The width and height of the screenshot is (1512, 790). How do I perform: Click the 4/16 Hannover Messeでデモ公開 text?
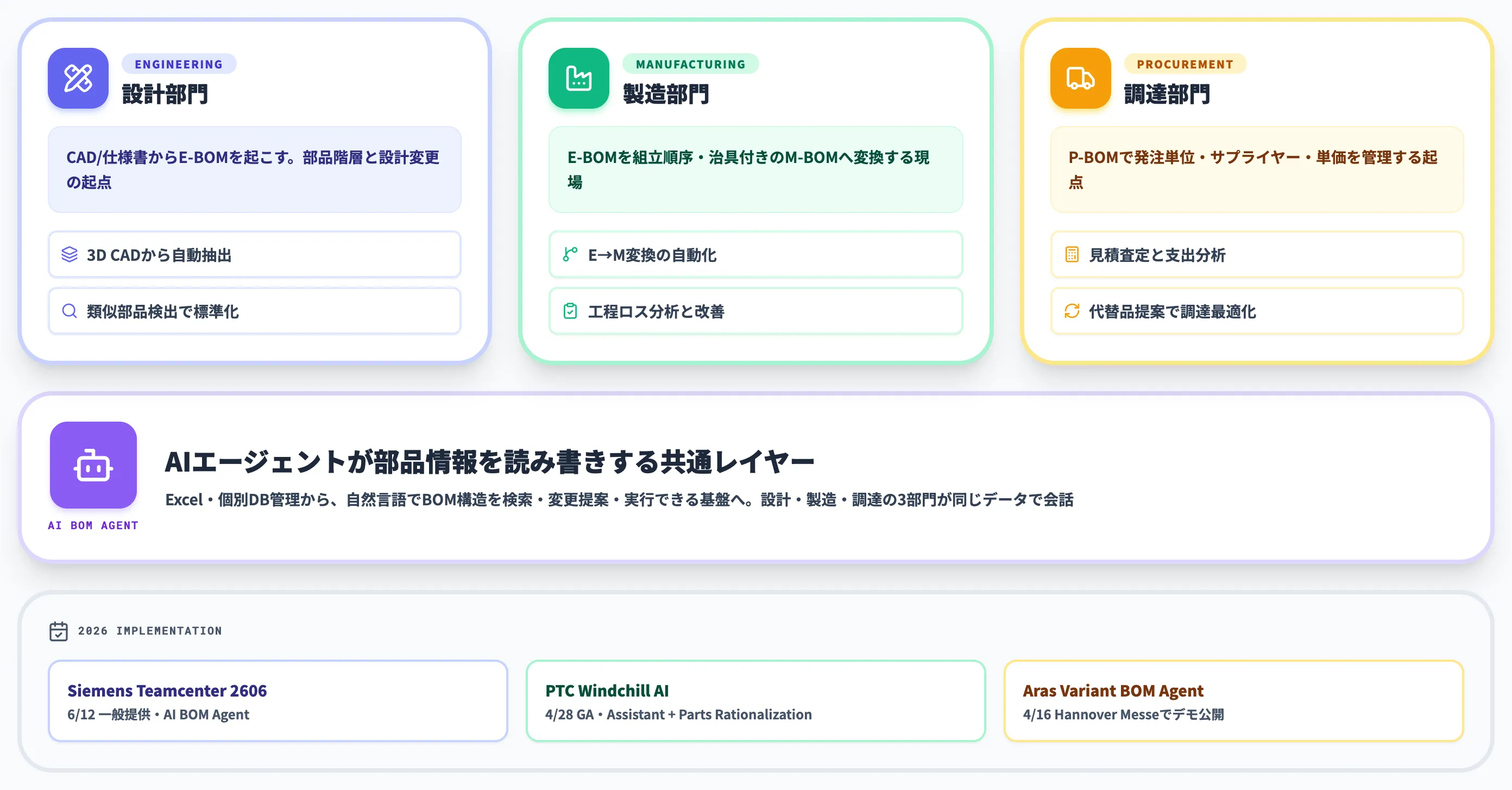[x=1124, y=715]
